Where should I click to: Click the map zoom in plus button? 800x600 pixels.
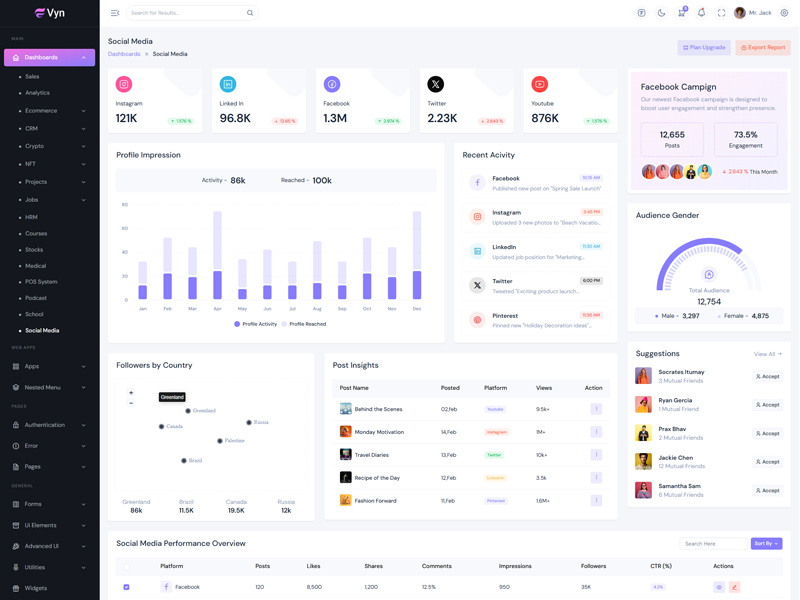[x=131, y=393]
